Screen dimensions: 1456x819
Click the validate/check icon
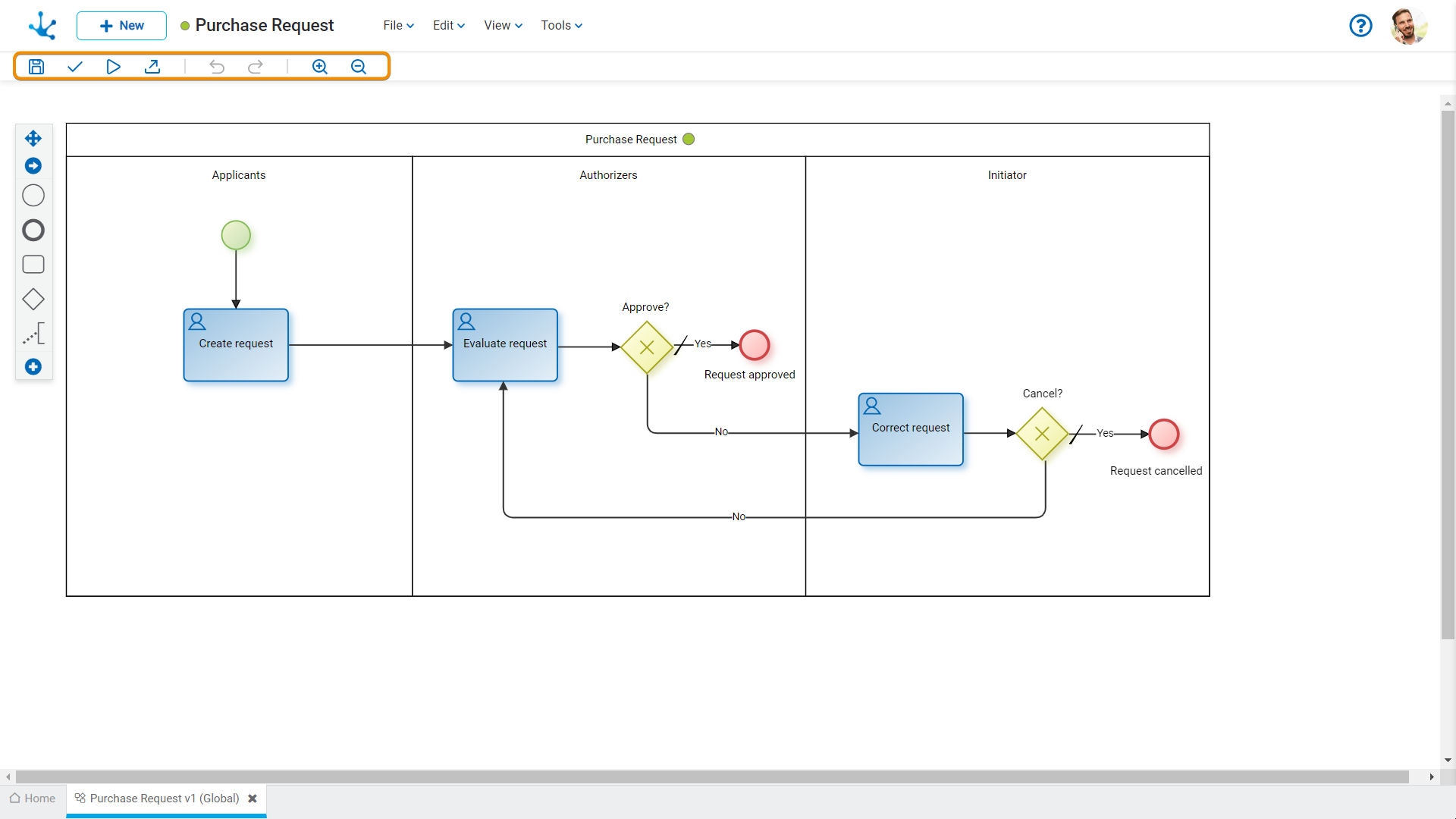(74, 66)
